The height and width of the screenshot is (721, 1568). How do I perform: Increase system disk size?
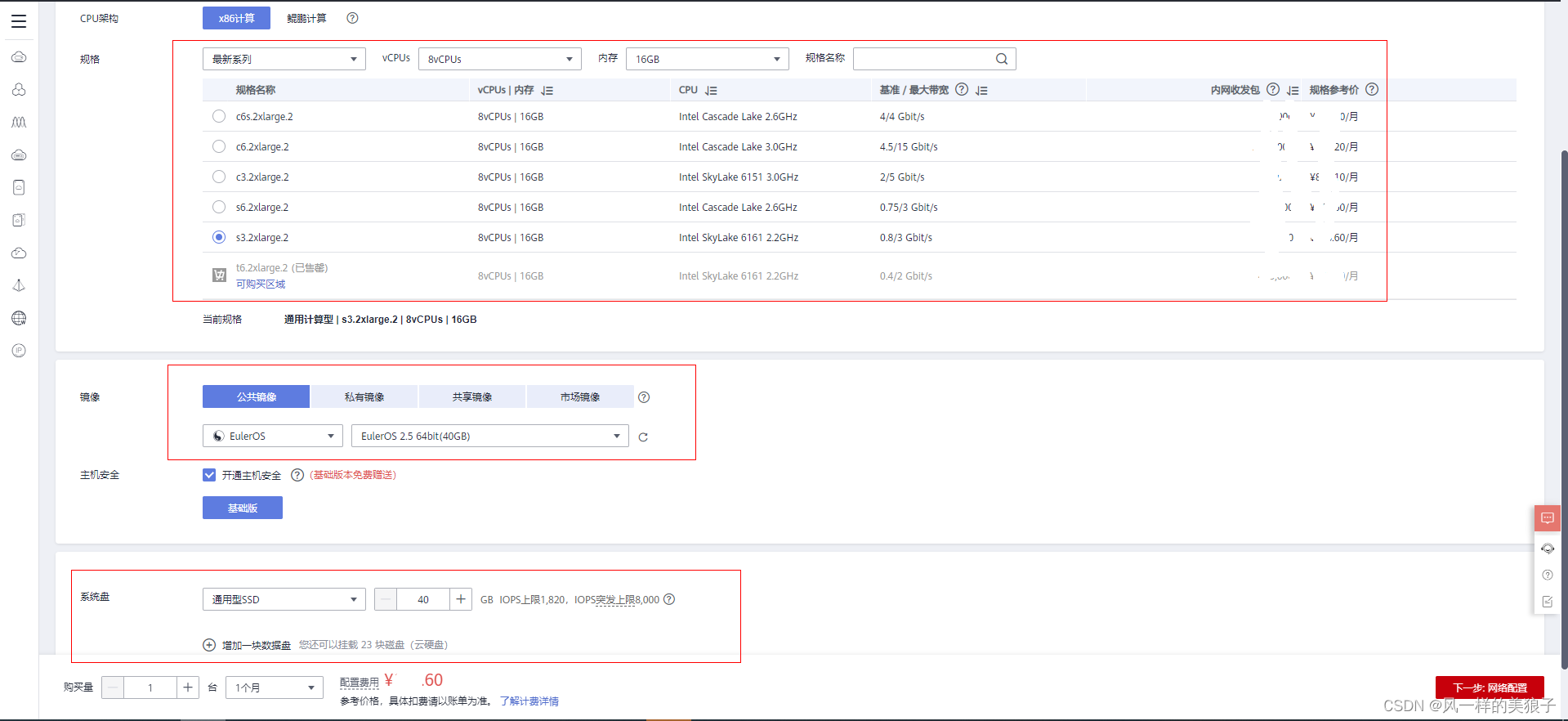(x=461, y=599)
